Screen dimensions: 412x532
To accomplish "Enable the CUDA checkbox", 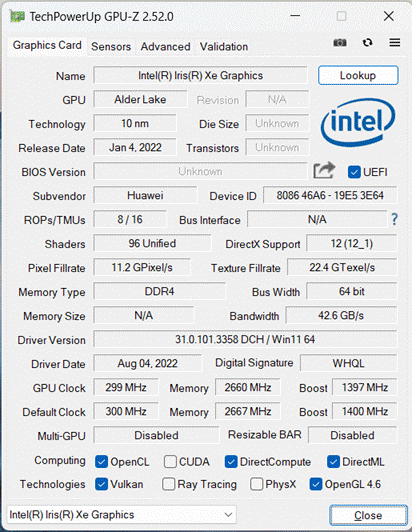I will pos(170,462).
